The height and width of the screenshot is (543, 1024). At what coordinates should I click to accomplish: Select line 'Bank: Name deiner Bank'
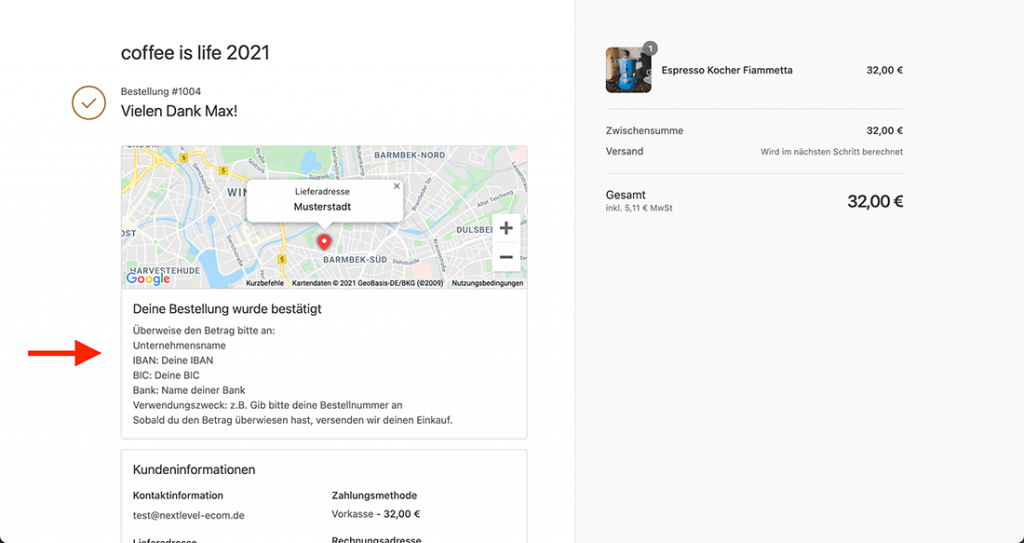coord(189,391)
